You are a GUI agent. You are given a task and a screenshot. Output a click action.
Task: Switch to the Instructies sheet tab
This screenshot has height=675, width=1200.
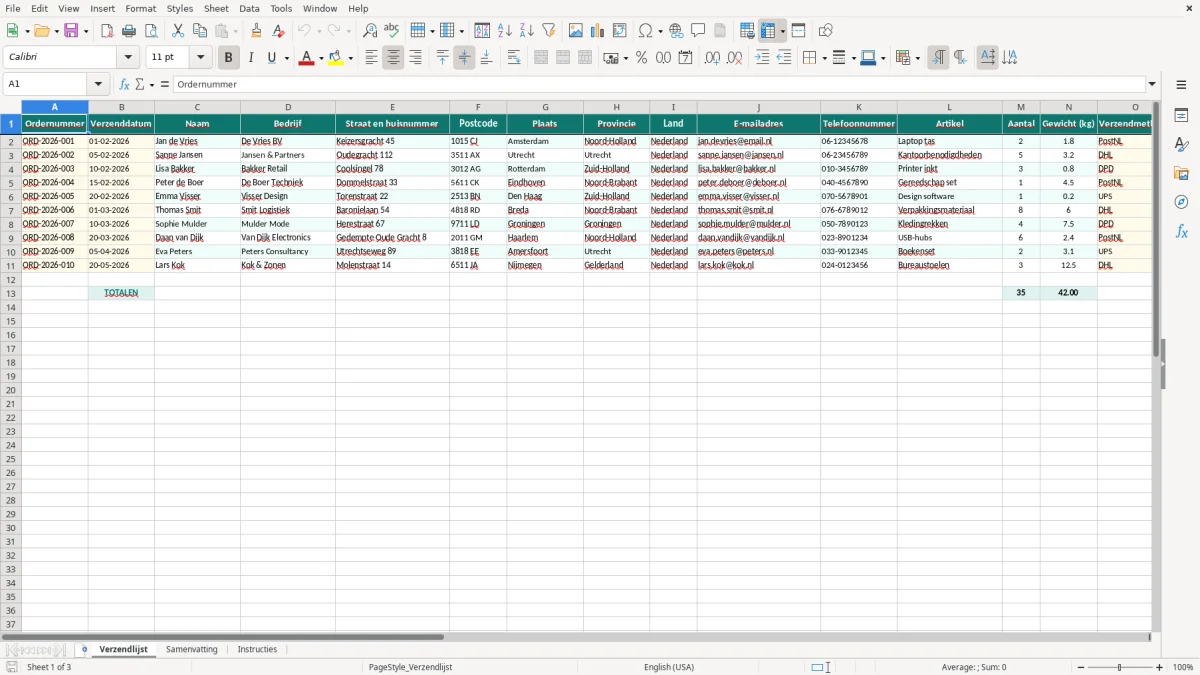click(257, 650)
